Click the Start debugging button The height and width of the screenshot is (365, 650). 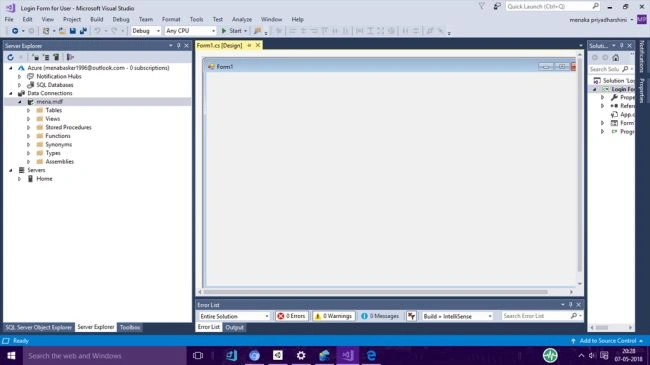[234, 31]
